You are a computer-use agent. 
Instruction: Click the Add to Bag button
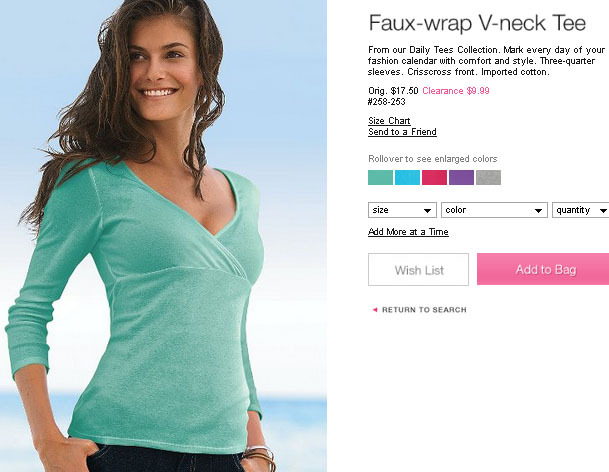(543, 269)
